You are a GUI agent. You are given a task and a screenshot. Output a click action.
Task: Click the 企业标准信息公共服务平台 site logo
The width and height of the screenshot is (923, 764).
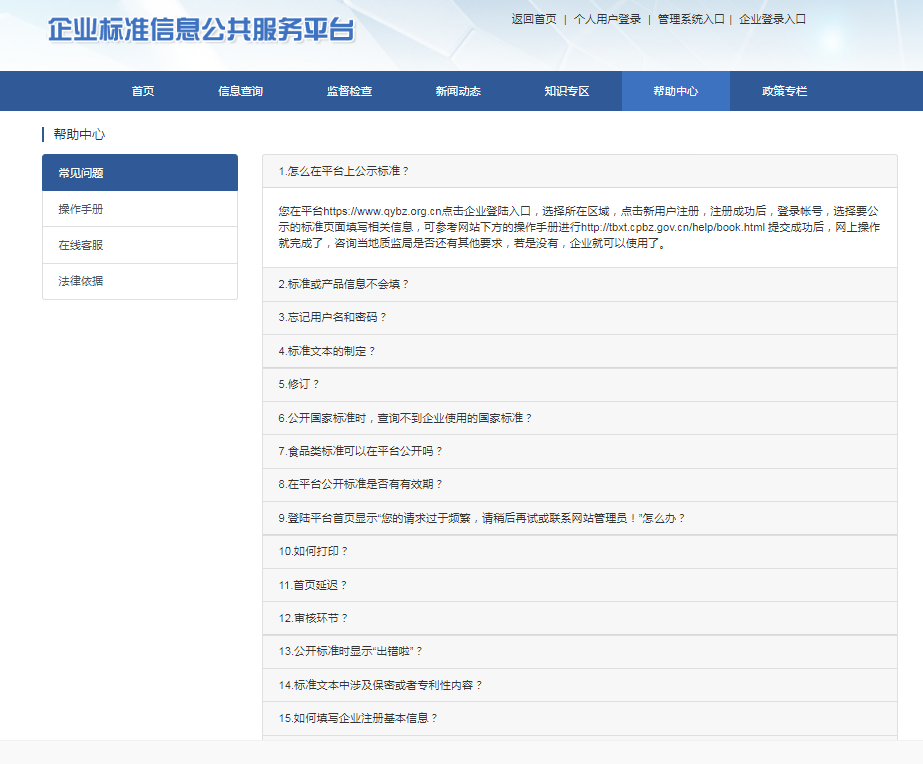(x=201, y=30)
